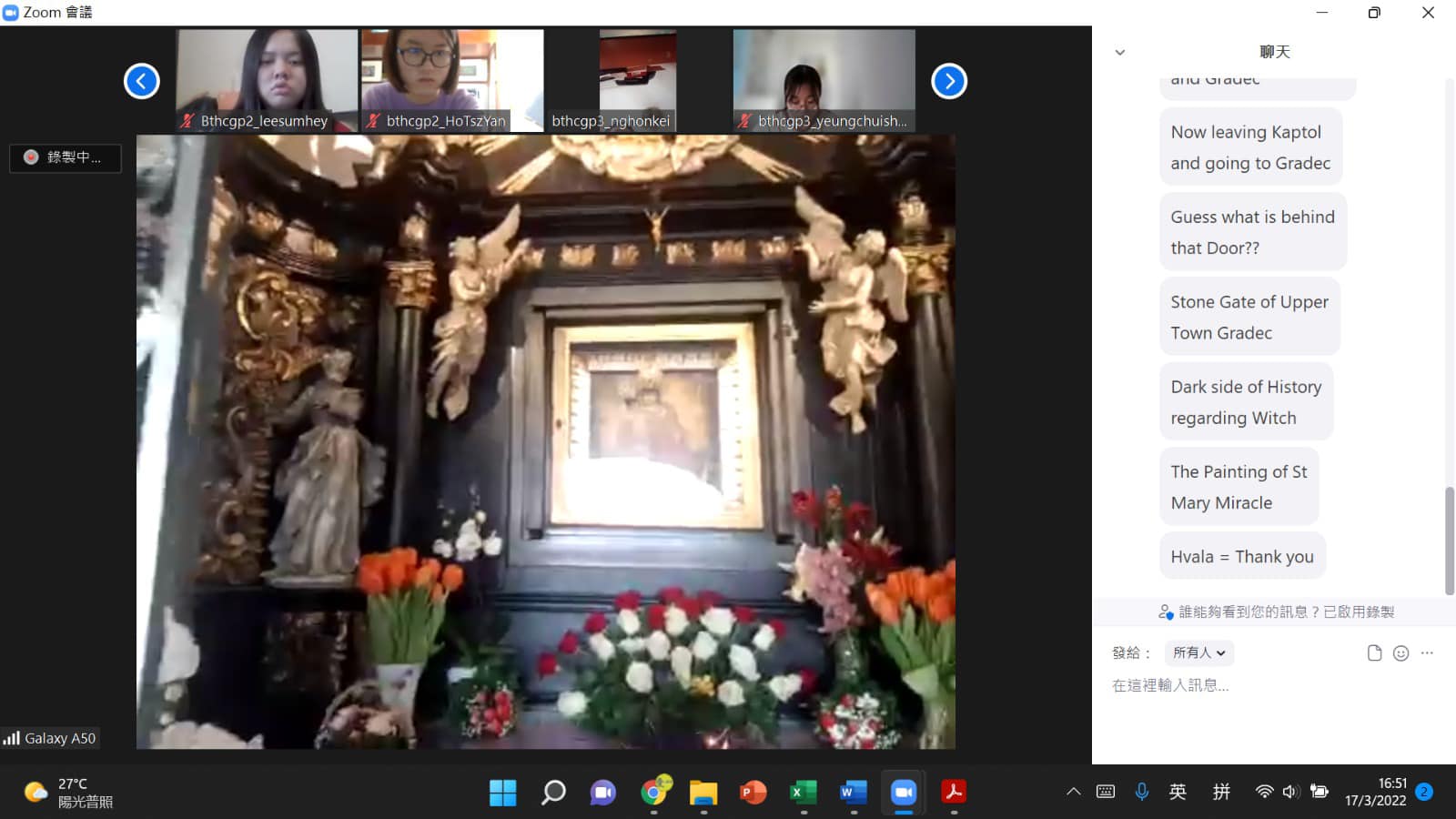Image resolution: width=1456 pixels, height=819 pixels.
Task: Click the file attachment icon in chat
Action: 1374,652
